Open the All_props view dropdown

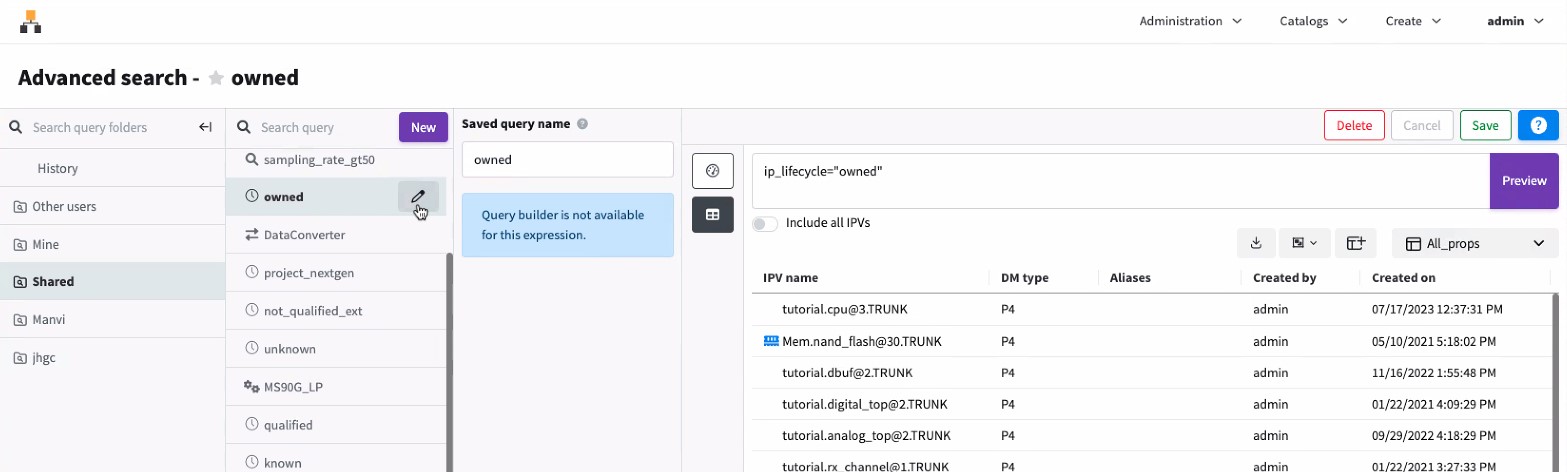click(x=1475, y=243)
